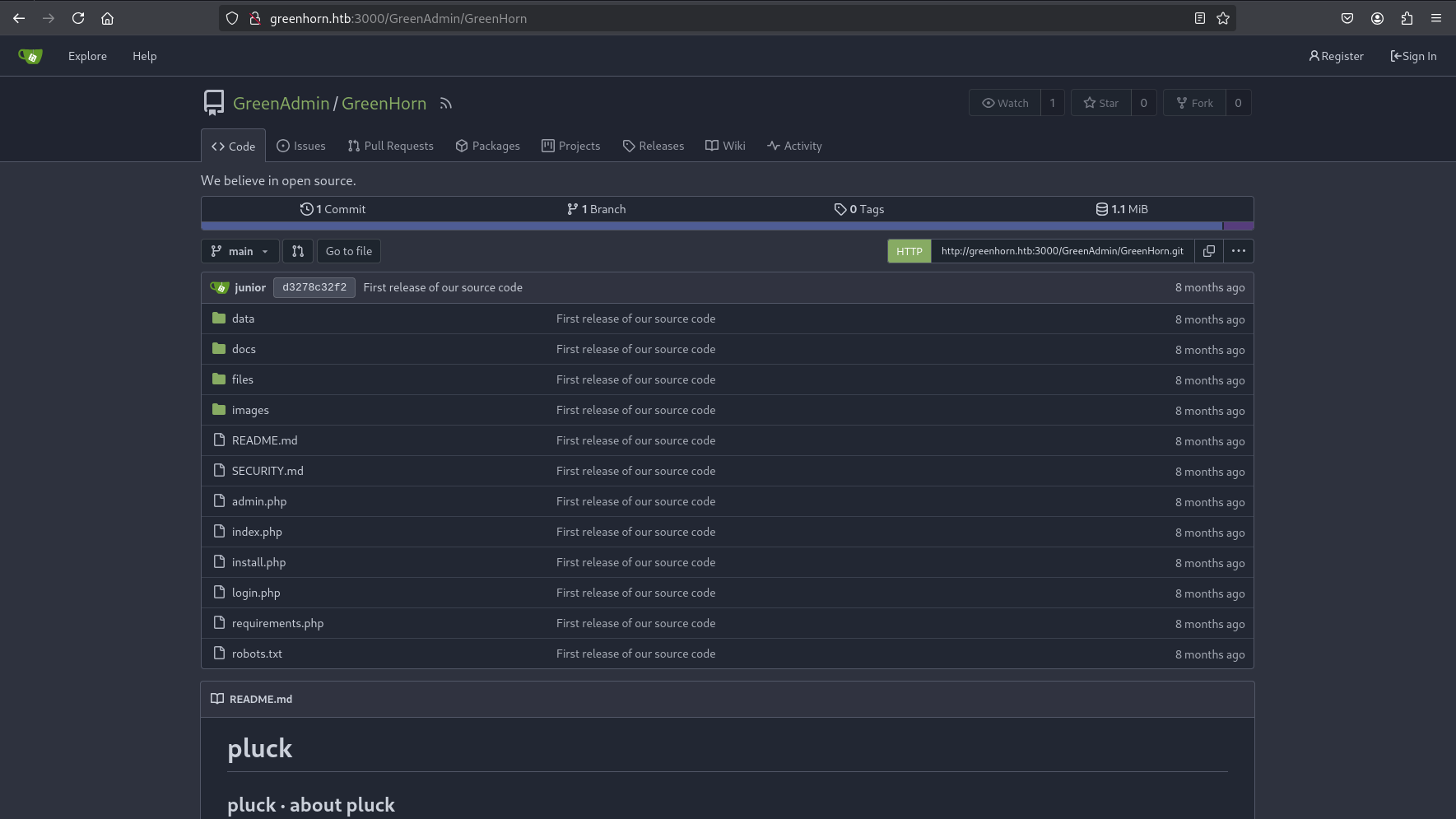Bookmark this page with star icon

point(1223,18)
